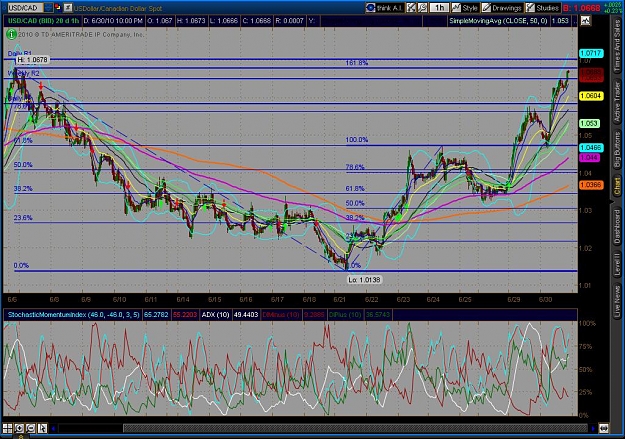Click the right scroll arrow of chart scrollbar
The width and height of the screenshot is (625, 439).
593,429
